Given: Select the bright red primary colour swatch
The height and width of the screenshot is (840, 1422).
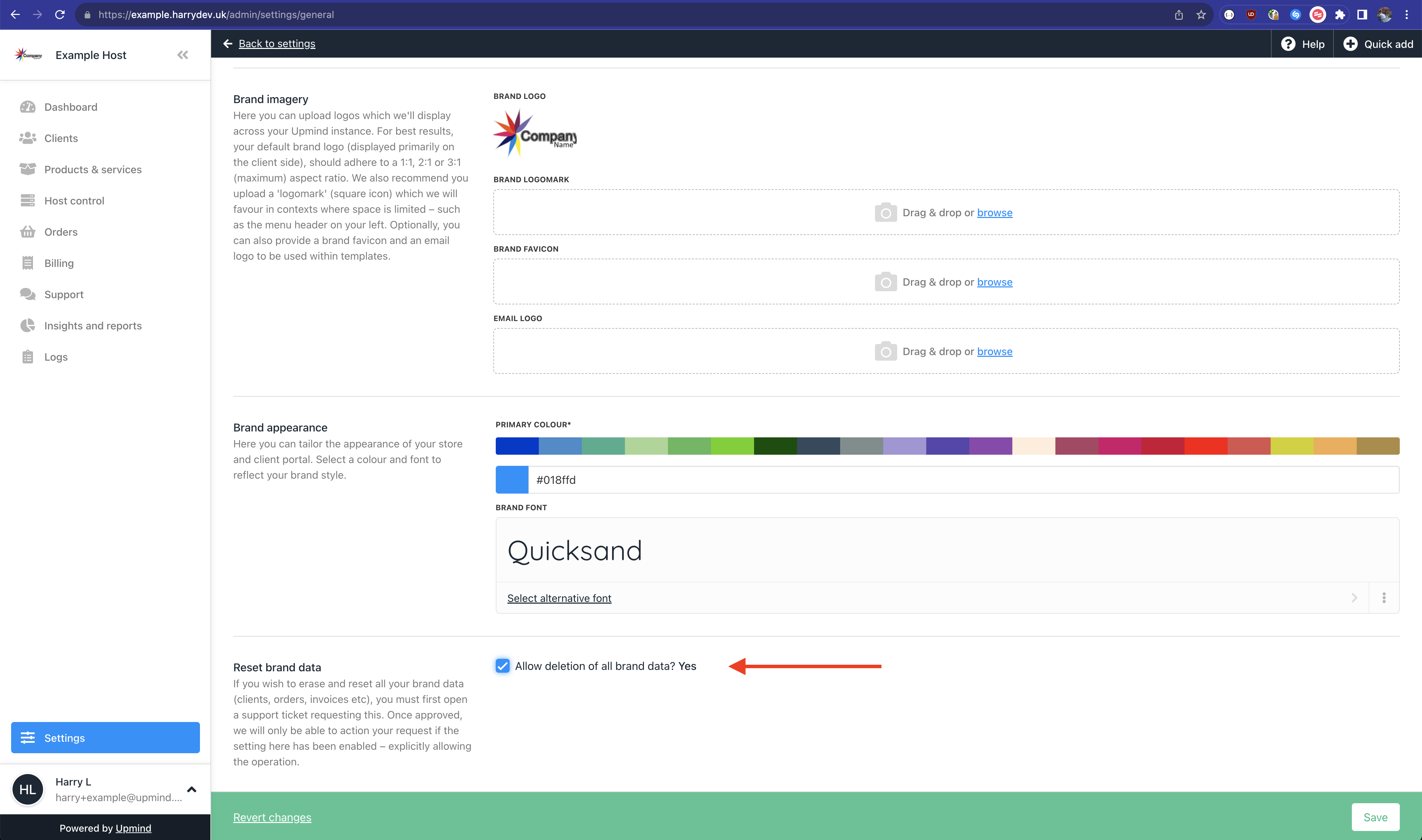Looking at the screenshot, I should [1205, 446].
